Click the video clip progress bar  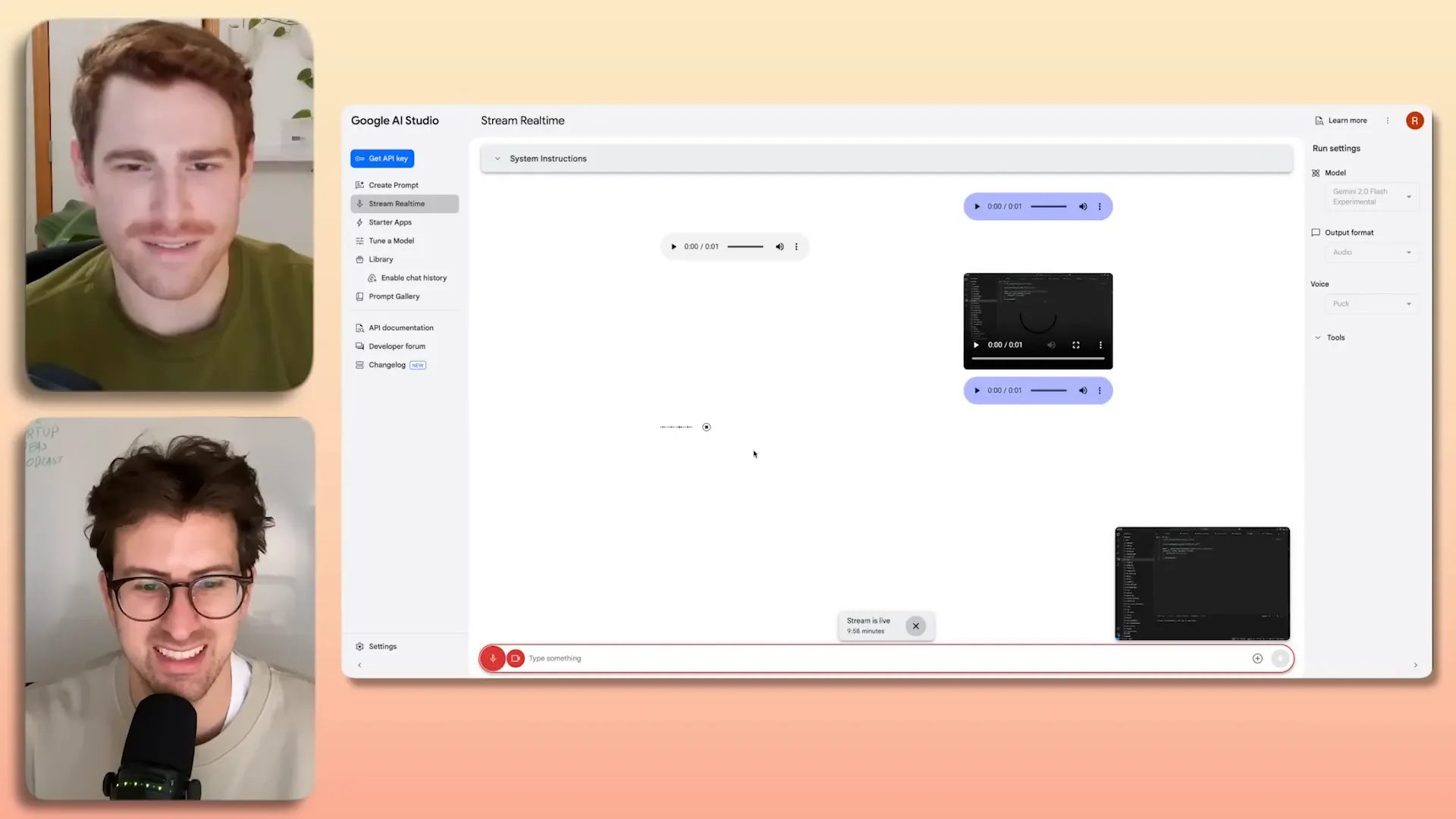coord(1038,358)
